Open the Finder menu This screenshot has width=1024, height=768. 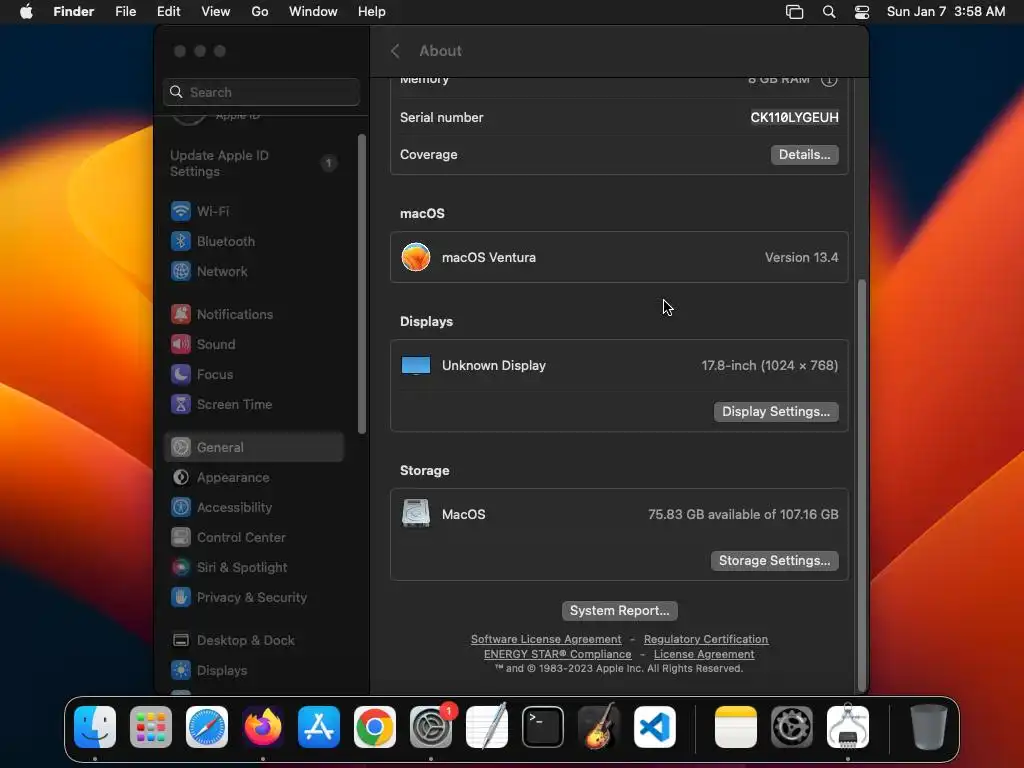74,12
